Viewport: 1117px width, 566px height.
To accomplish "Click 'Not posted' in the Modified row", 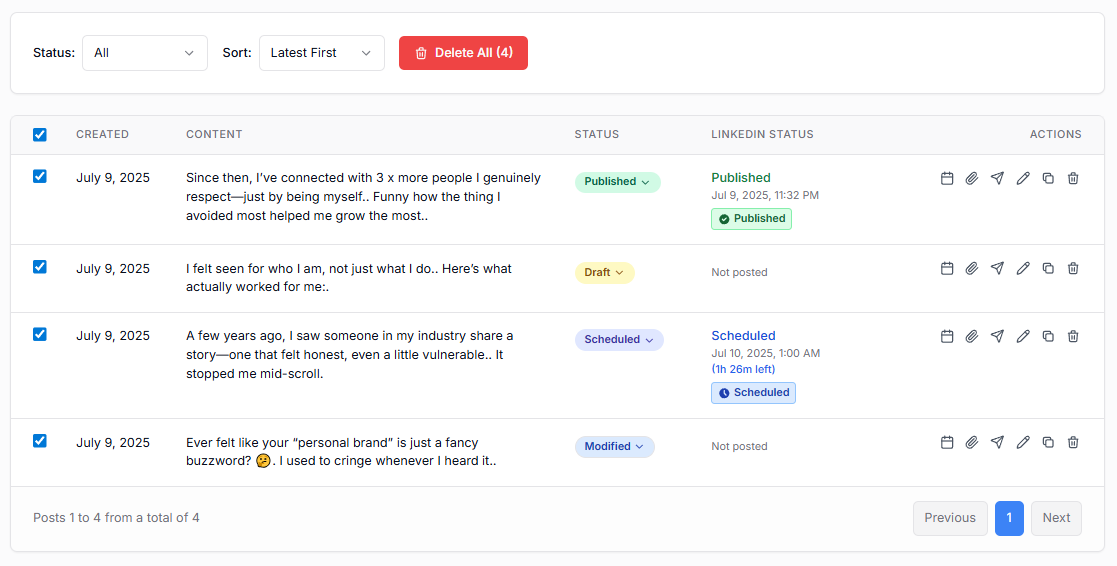I will [x=739, y=446].
